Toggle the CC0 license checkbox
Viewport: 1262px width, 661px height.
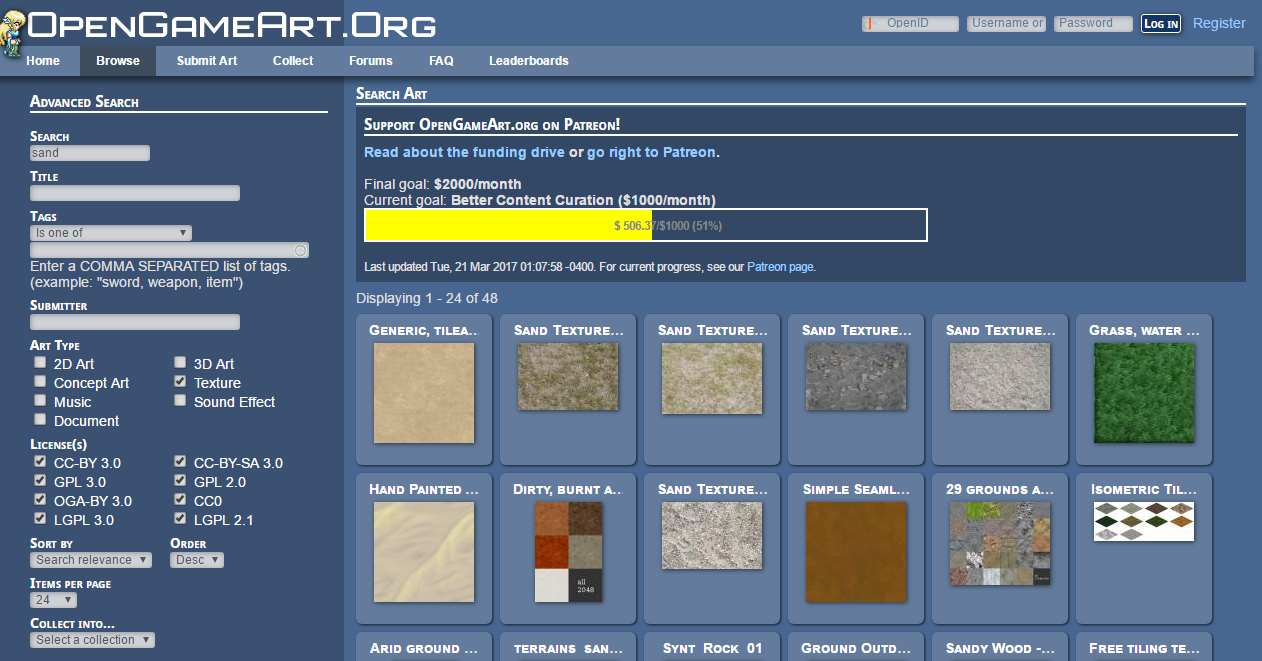[180, 500]
